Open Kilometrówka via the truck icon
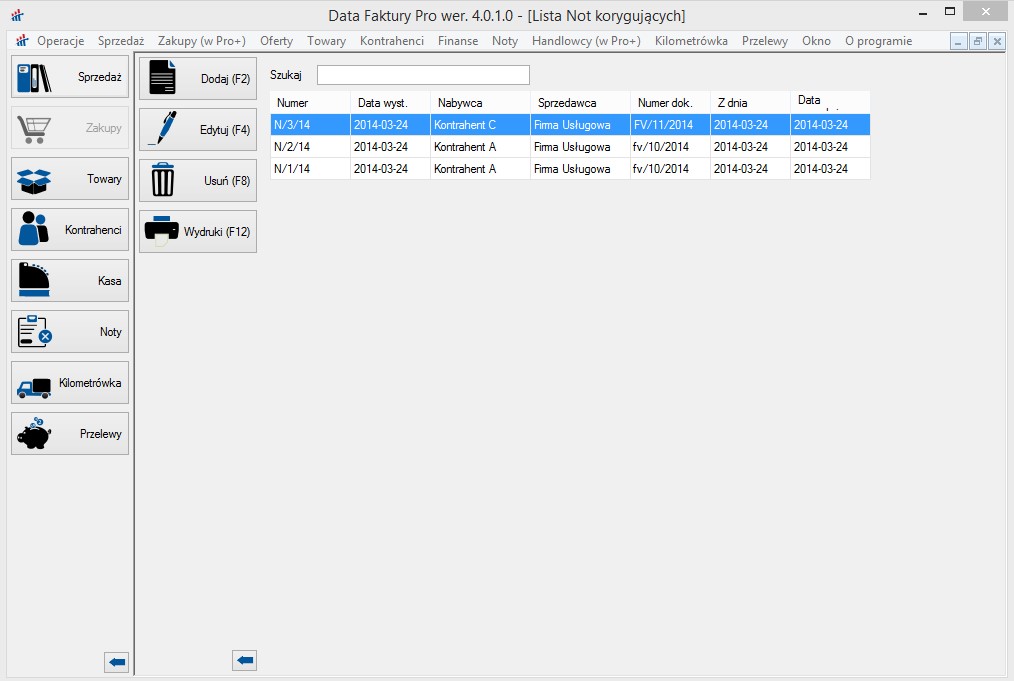This screenshot has width=1014, height=681. tap(70, 383)
